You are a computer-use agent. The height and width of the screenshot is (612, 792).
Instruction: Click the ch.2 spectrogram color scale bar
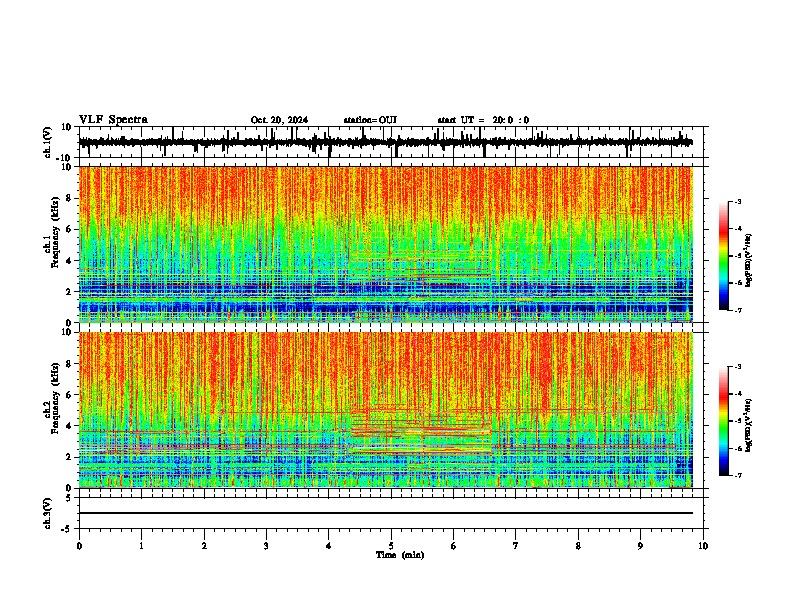pyautogui.click(x=724, y=421)
